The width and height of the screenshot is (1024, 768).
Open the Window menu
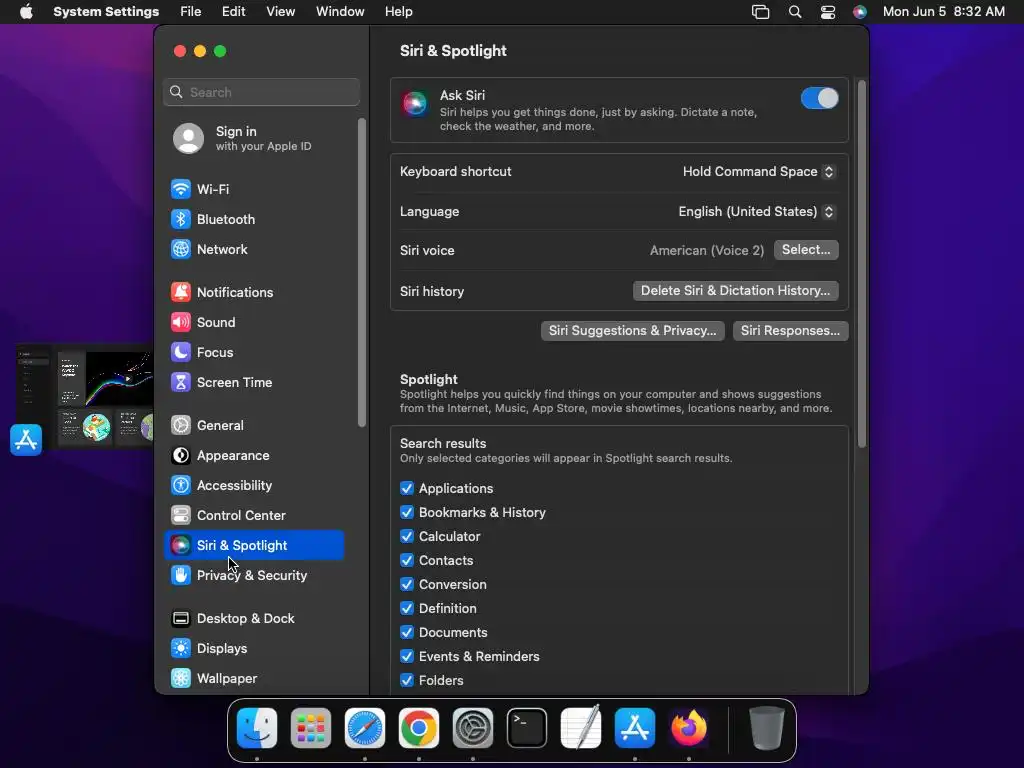click(x=340, y=12)
